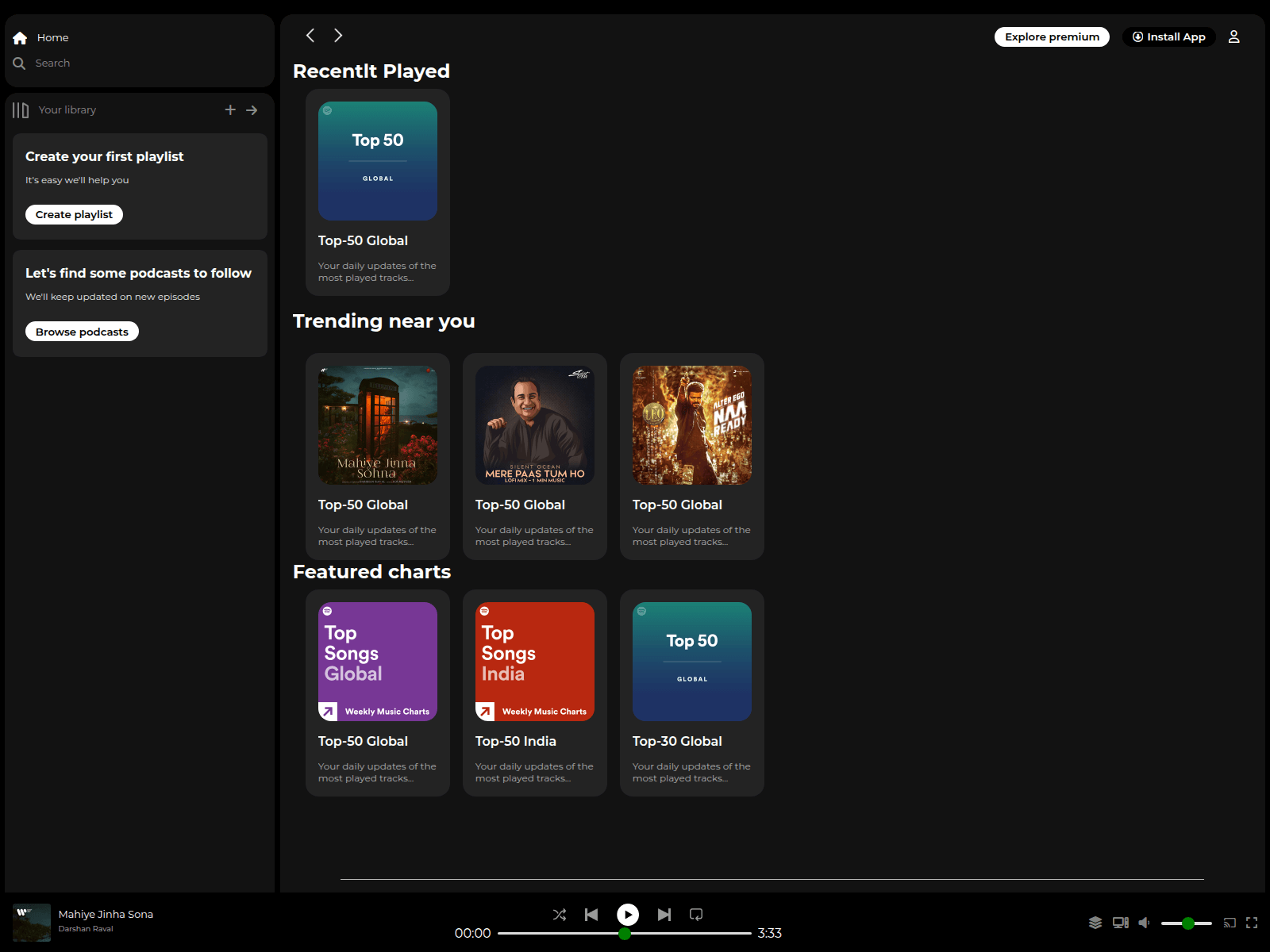This screenshot has width=1270, height=952.
Task: Click 'Let's find some podcasts to follow' text
Action: pos(138,274)
